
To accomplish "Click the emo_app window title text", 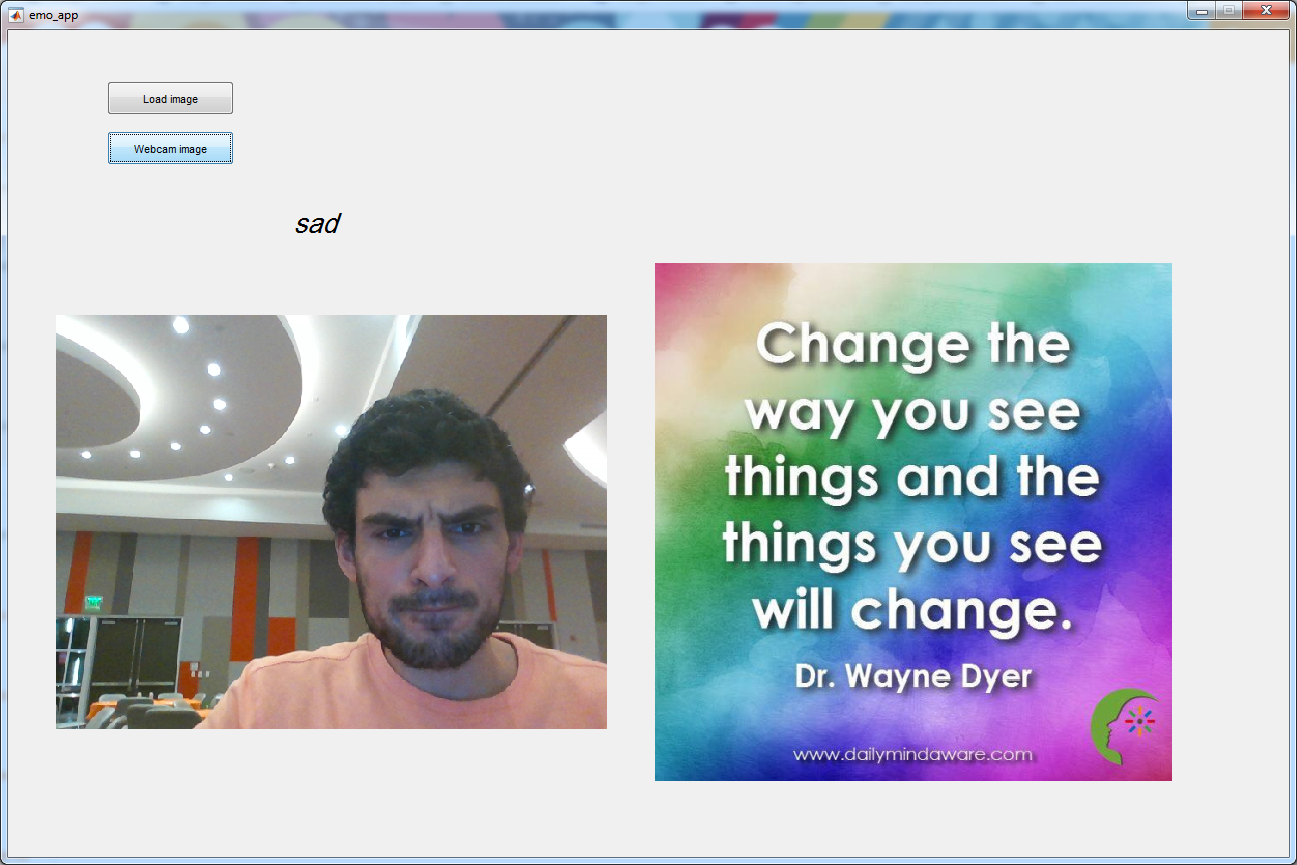I will (x=54, y=15).
